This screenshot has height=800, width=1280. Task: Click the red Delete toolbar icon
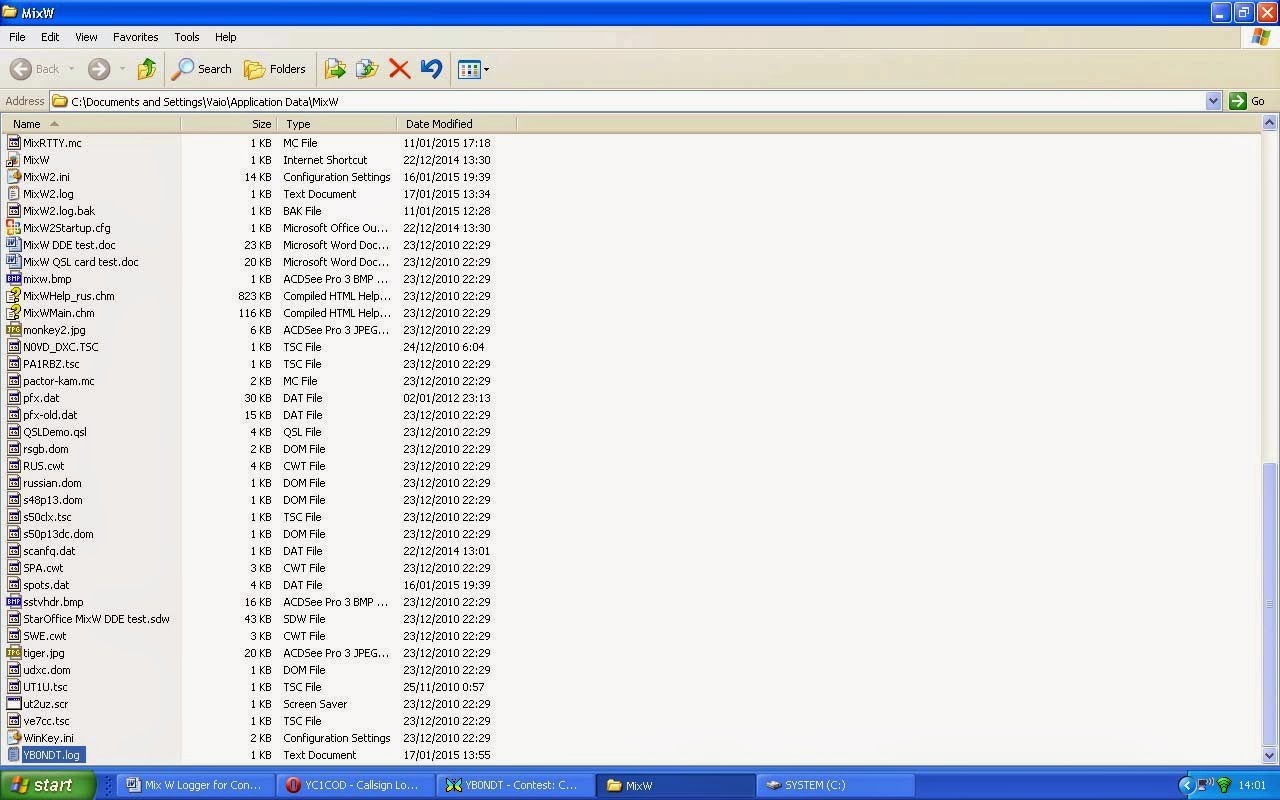coord(399,69)
